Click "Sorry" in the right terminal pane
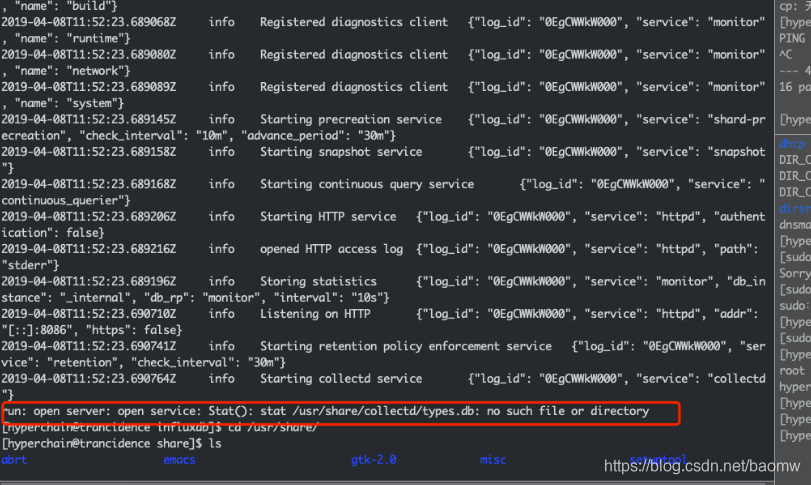 click(x=794, y=273)
